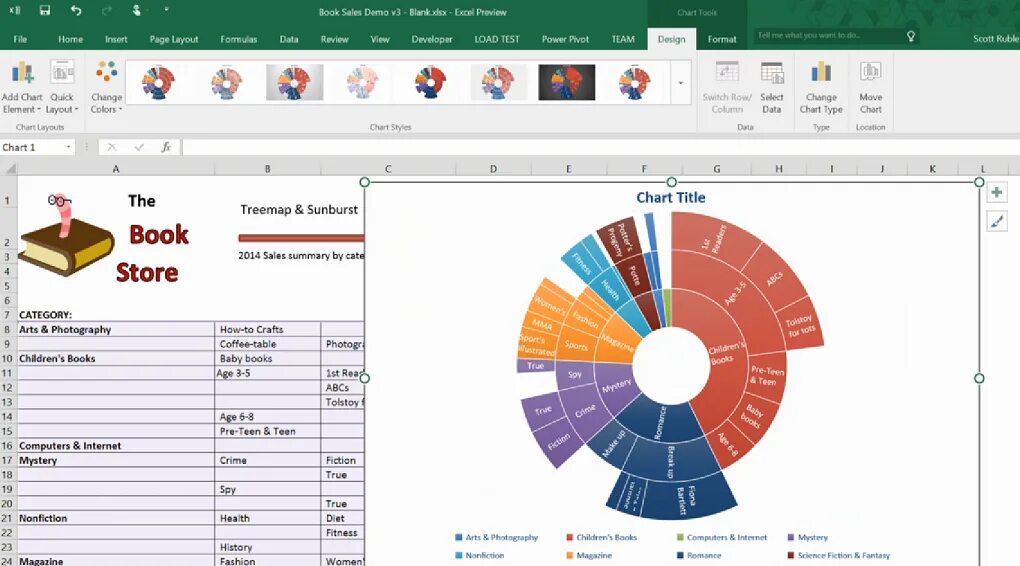
Task: Open the File tab
Action: [x=20, y=39]
